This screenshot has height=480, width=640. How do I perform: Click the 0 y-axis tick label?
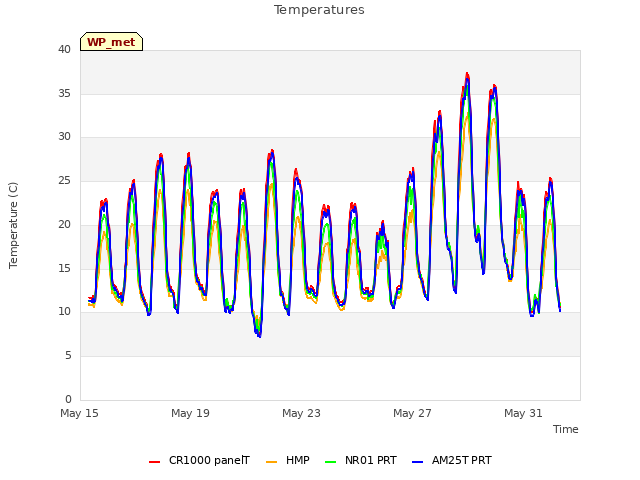68,399
